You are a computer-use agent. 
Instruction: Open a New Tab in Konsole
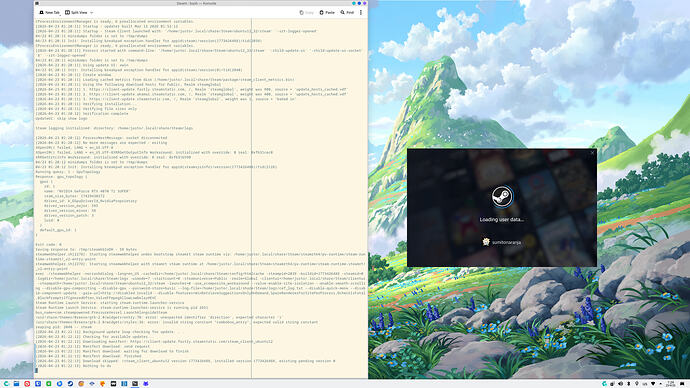[x=50, y=12]
